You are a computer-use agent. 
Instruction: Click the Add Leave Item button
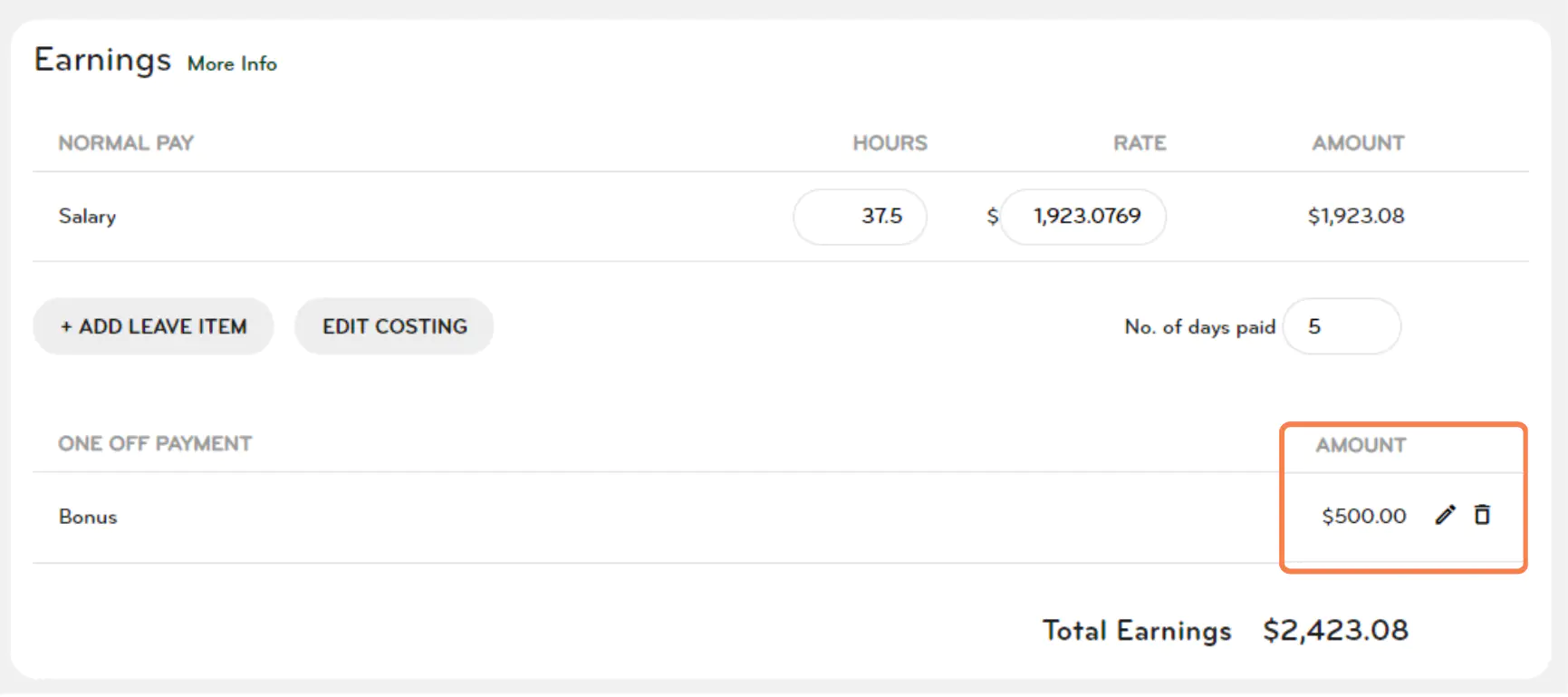pos(153,326)
